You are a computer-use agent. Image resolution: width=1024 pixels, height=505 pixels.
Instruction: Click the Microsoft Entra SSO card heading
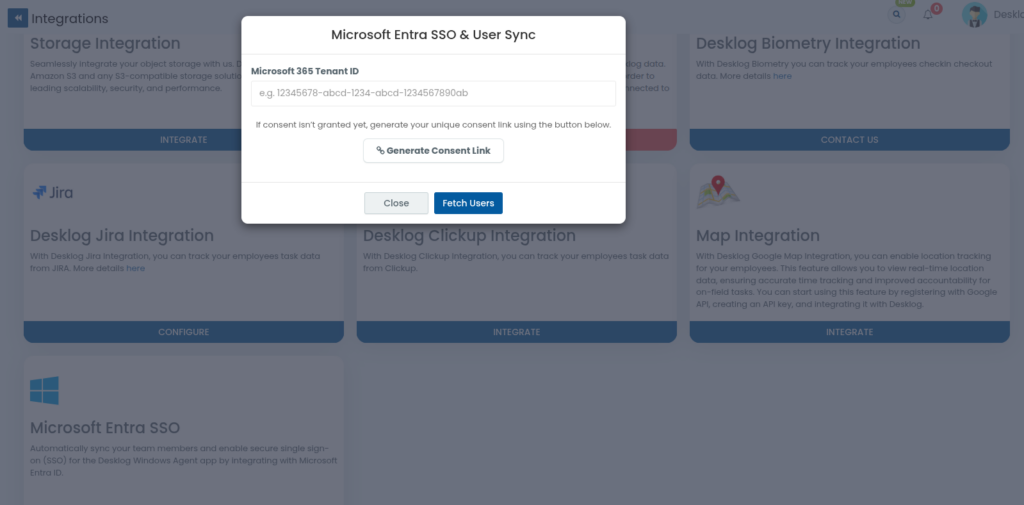105,428
